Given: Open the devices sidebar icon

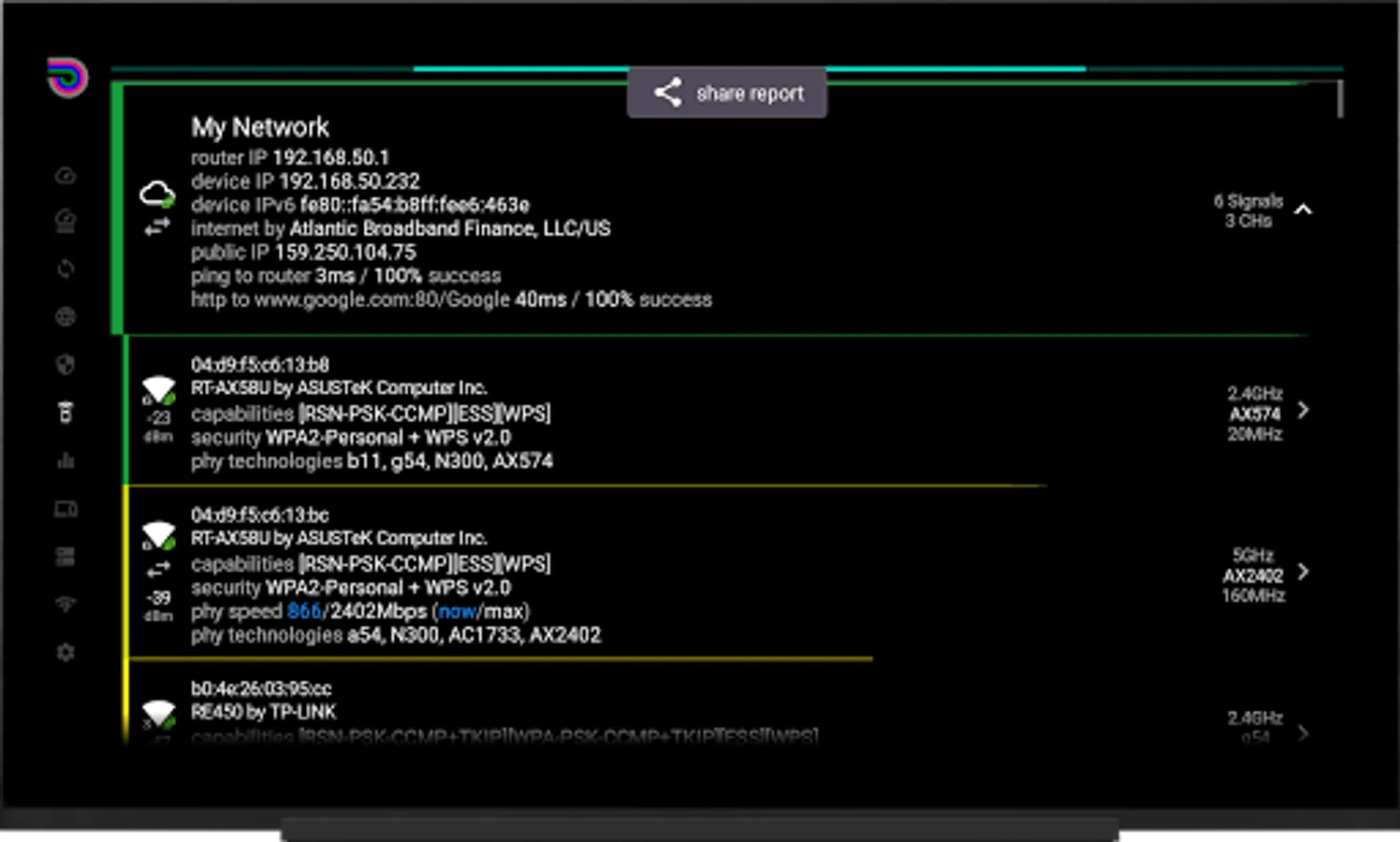Looking at the screenshot, I should 66,509.
